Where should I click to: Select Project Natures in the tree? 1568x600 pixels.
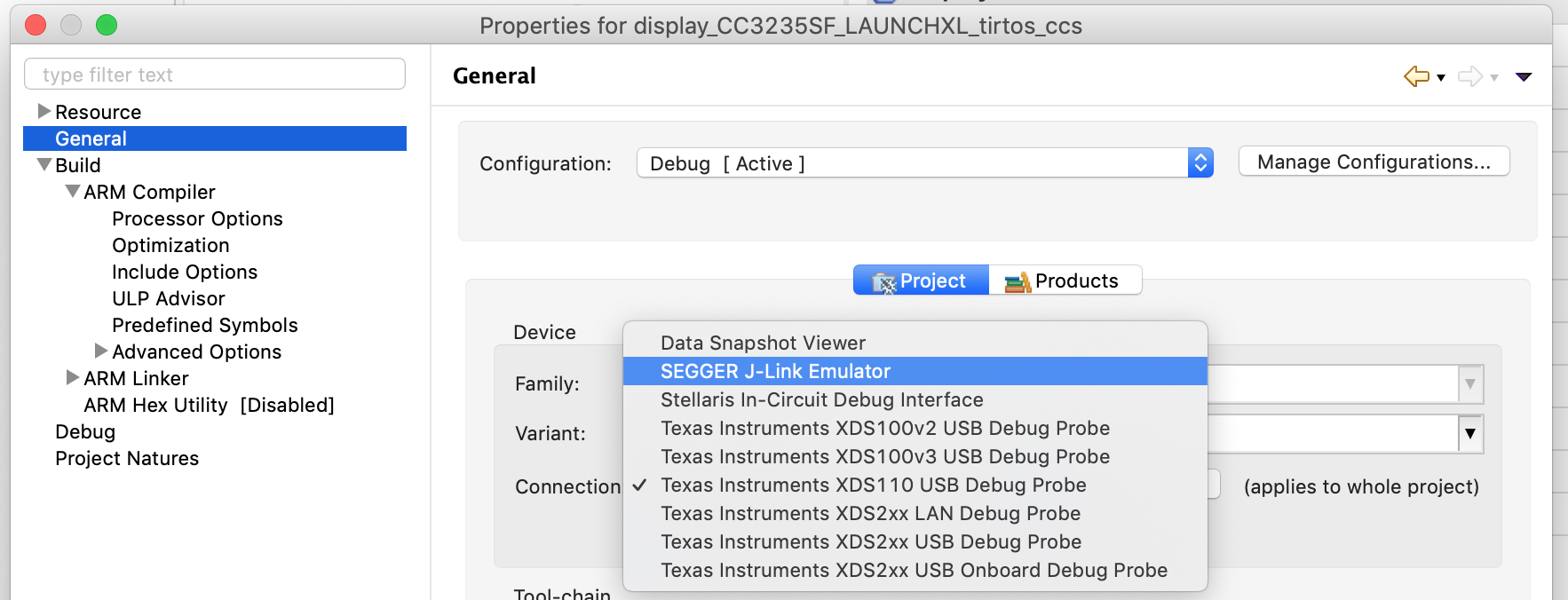(127, 458)
